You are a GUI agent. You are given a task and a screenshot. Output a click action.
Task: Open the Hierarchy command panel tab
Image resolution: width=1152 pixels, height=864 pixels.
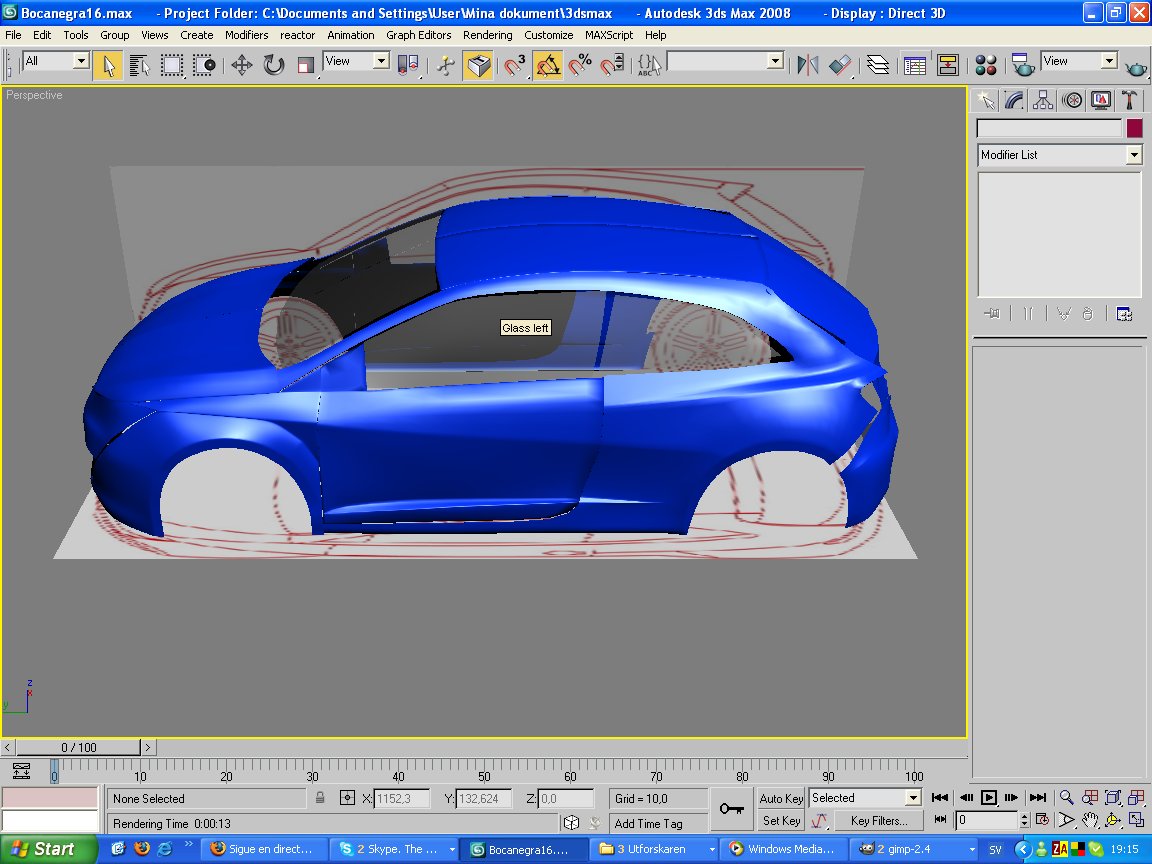[1043, 100]
